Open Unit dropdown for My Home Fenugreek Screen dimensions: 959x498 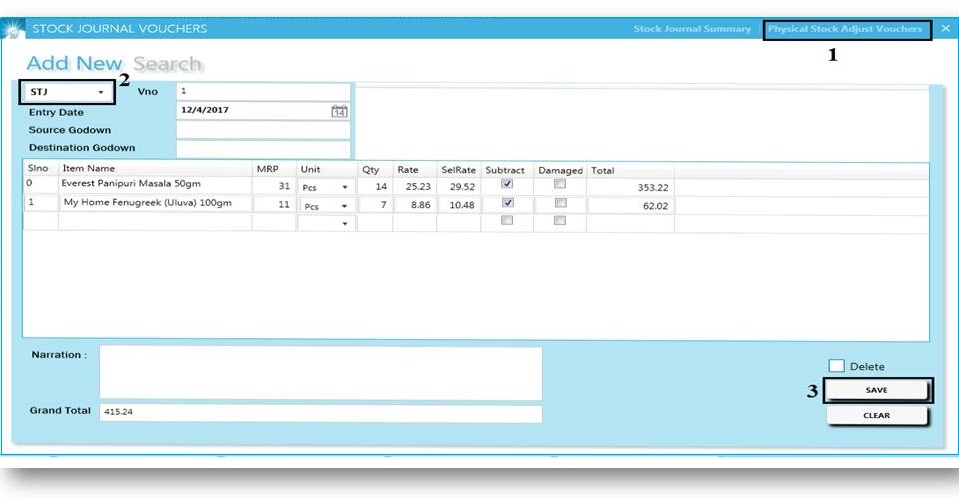point(344,206)
